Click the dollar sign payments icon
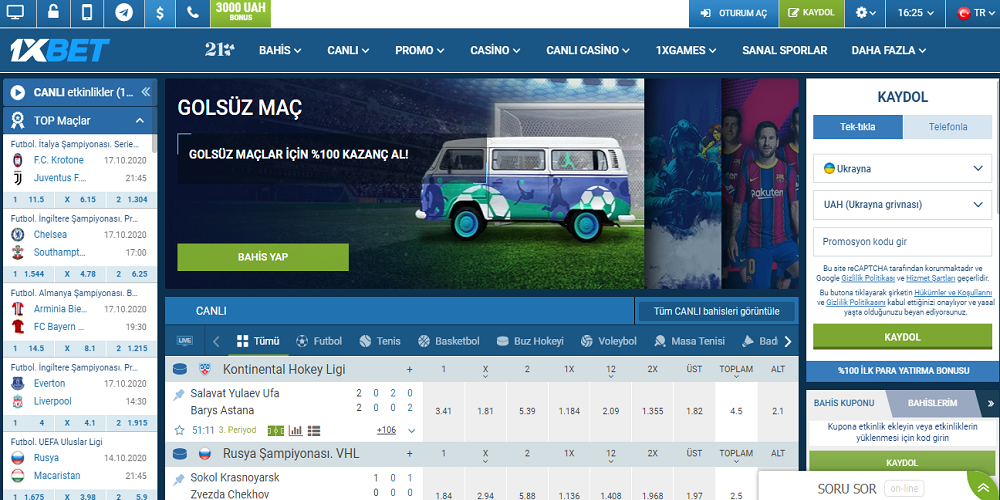This screenshot has width=1000, height=500. point(159,13)
